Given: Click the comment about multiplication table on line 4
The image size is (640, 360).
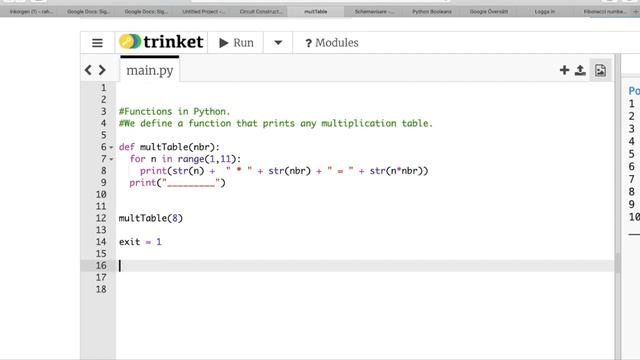Looking at the screenshot, I should point(276,123).
